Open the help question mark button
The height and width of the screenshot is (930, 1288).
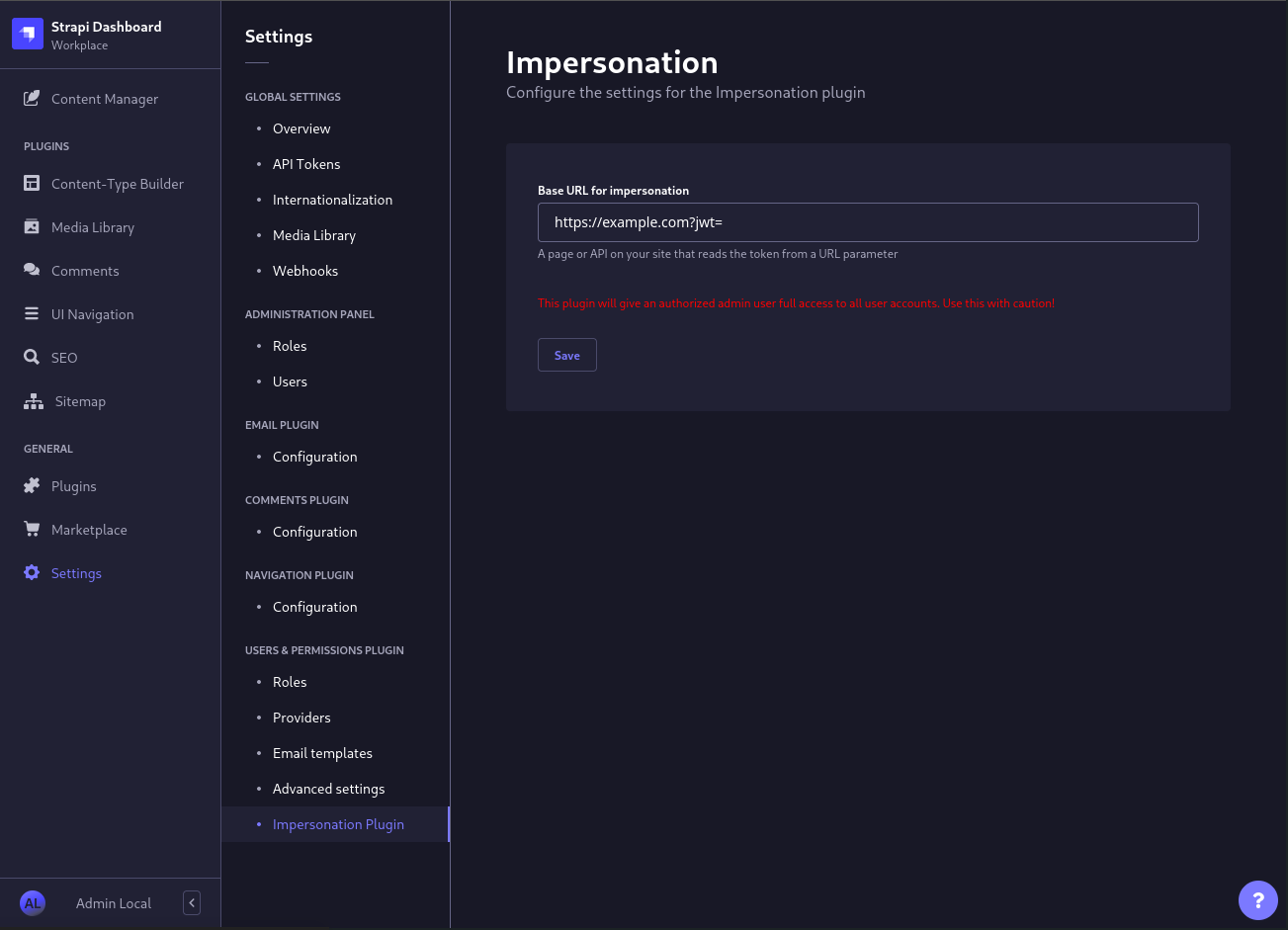tap(1258, 900)
